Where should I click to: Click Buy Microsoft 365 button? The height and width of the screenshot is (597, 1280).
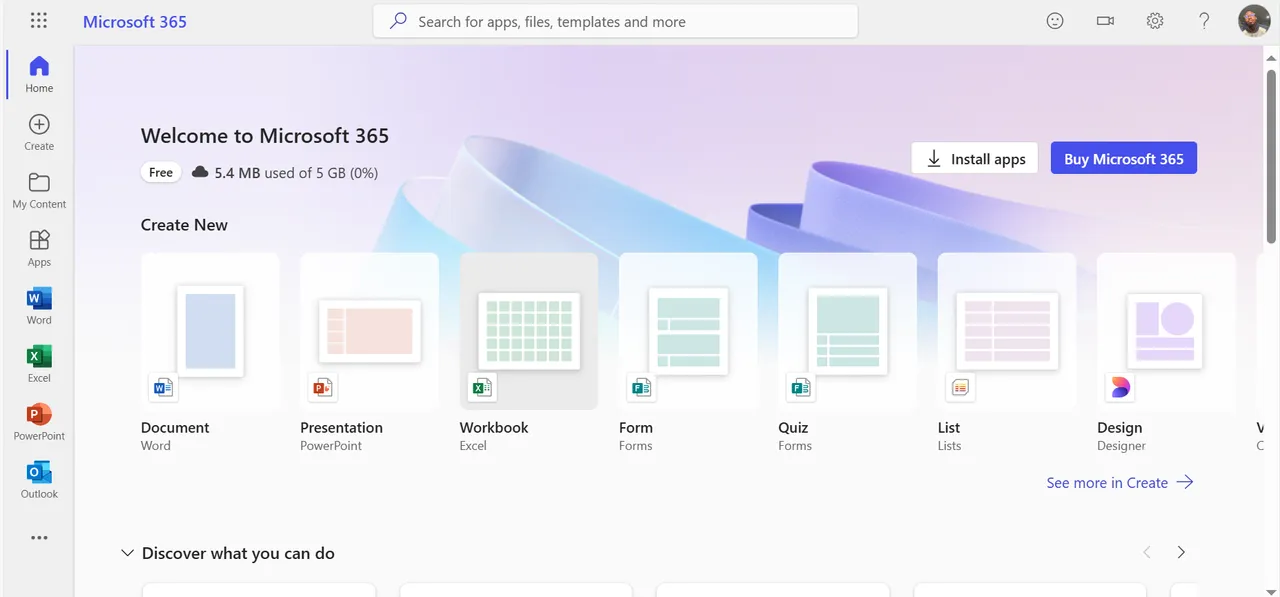[x=1124, y=158]
